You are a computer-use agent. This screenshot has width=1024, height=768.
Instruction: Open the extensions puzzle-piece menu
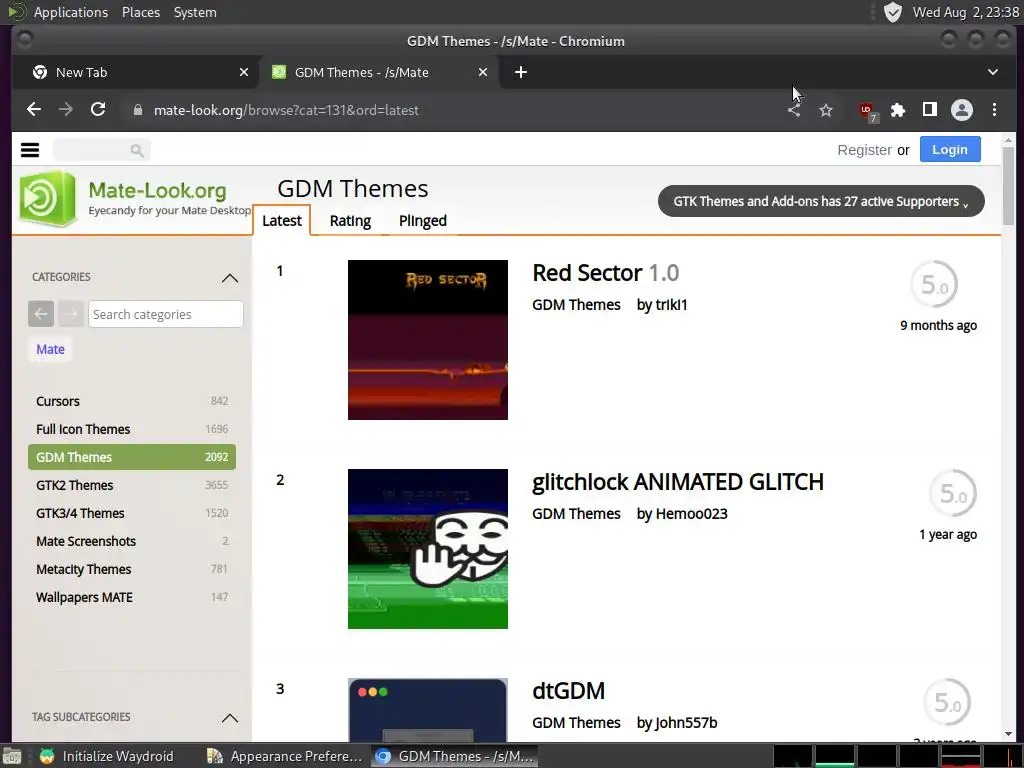[898, 110]
